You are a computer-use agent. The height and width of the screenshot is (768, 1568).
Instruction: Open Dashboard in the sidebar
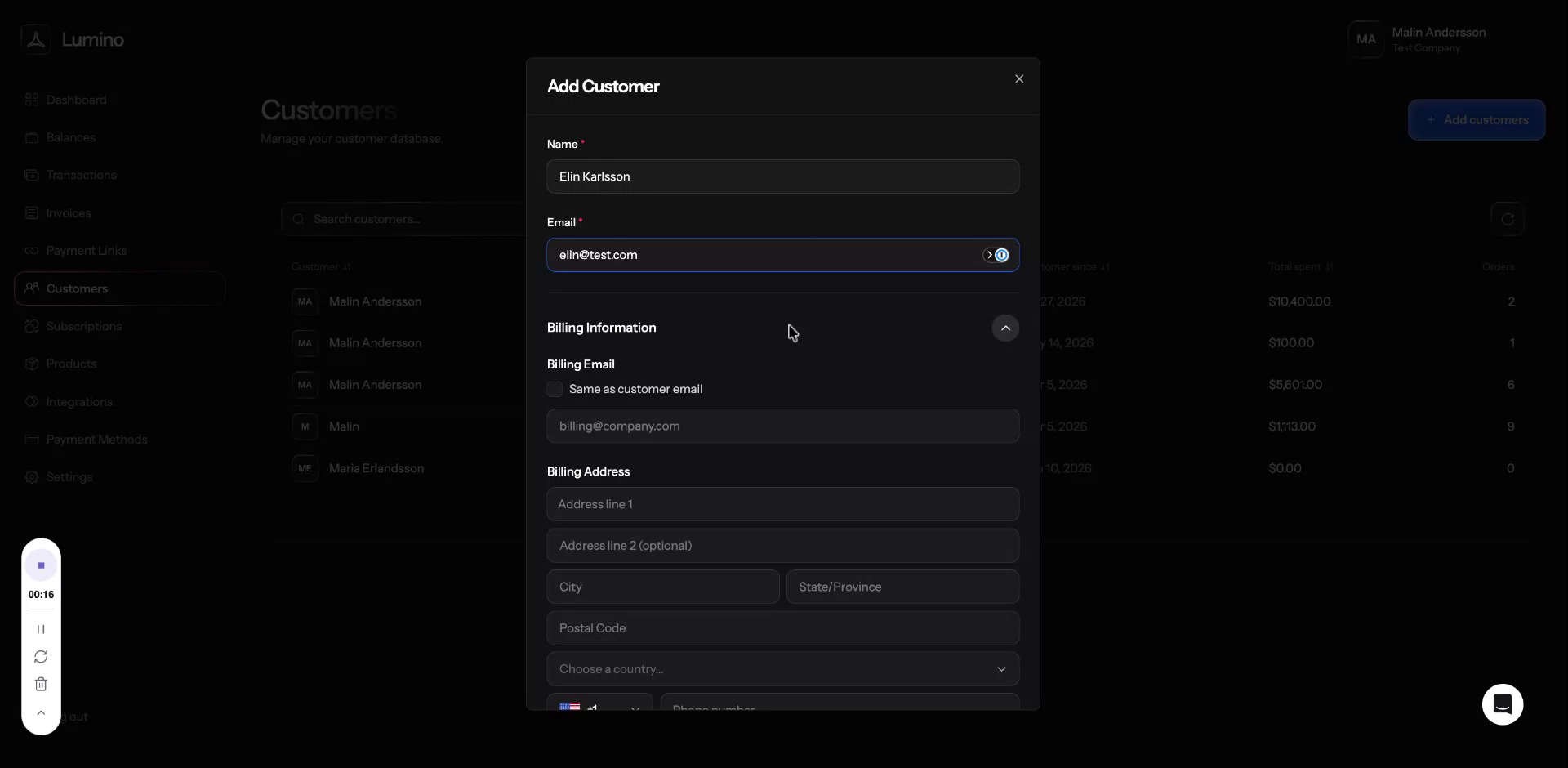119,100
